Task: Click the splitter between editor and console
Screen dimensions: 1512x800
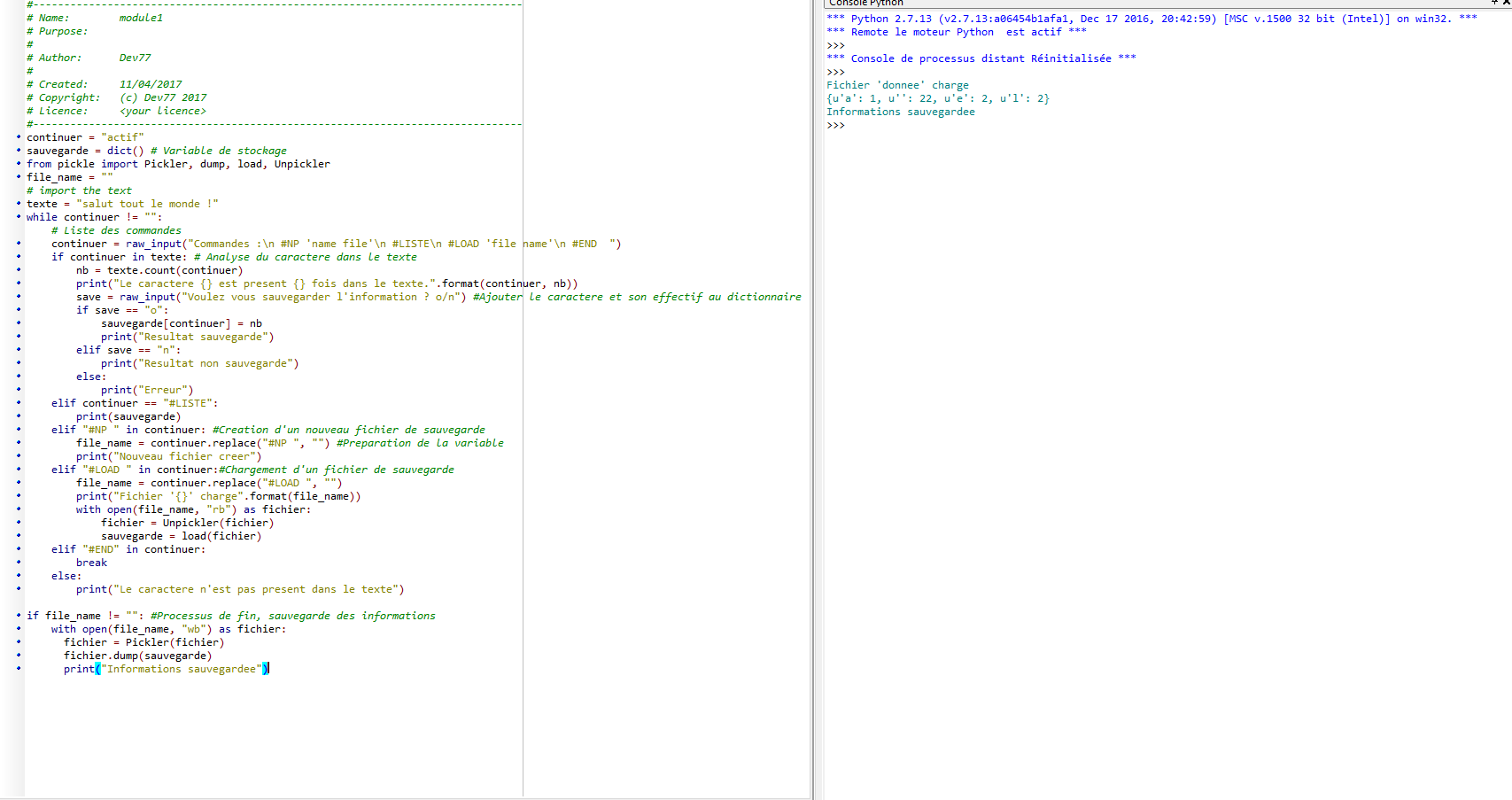Action: [x=817, y=399]
